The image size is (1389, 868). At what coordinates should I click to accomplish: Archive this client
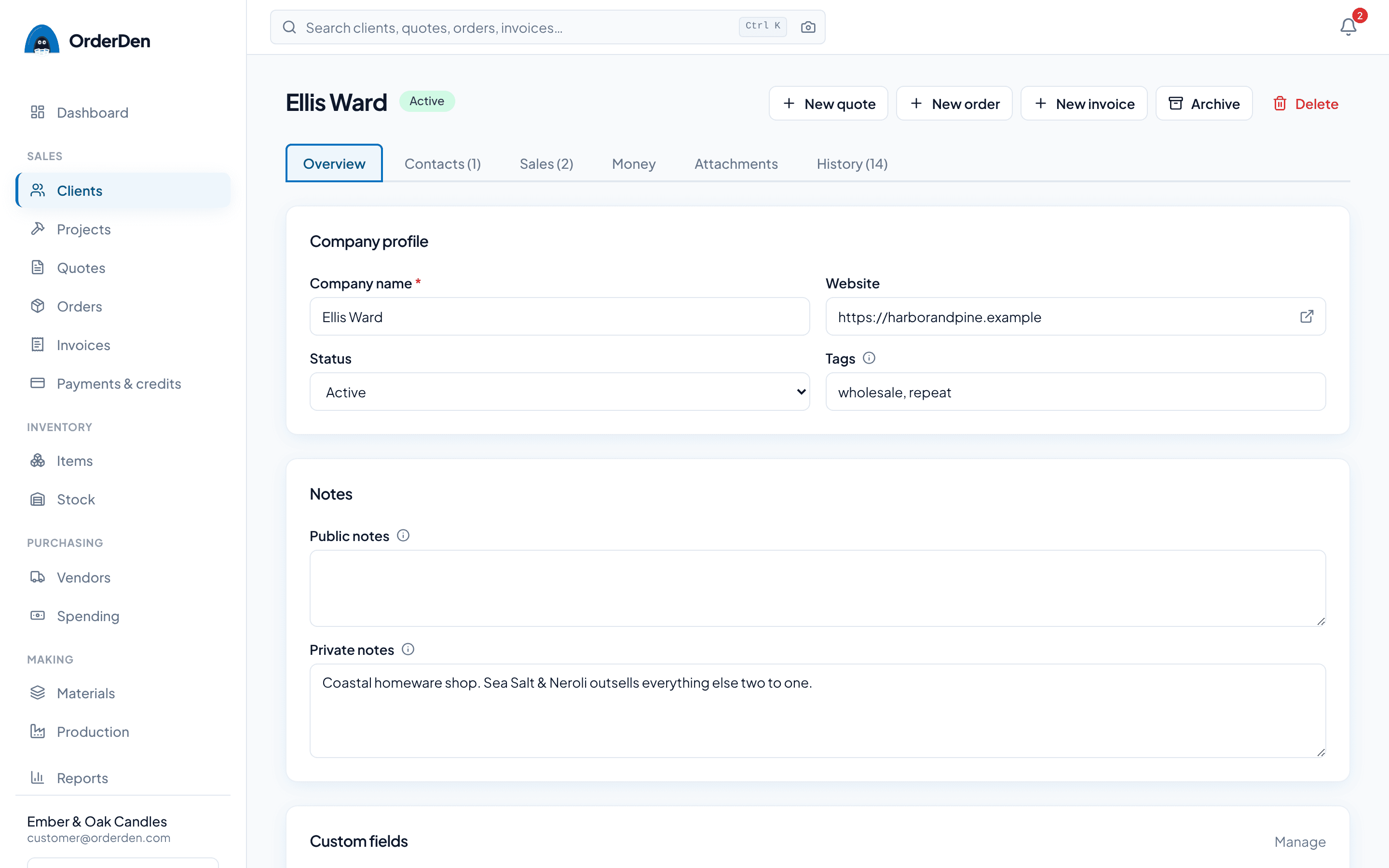pos(1204,103)
